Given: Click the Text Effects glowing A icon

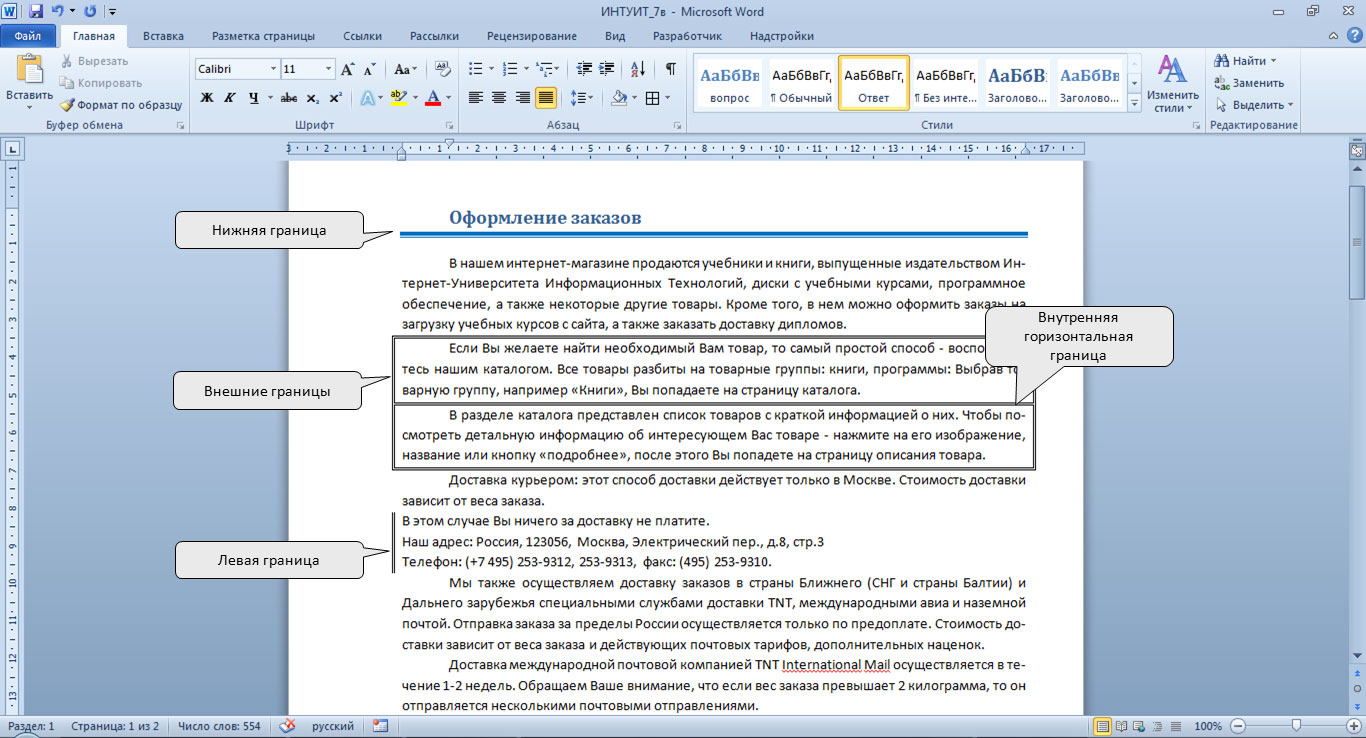Looking at the screenshot, I should tap(366, 98).
